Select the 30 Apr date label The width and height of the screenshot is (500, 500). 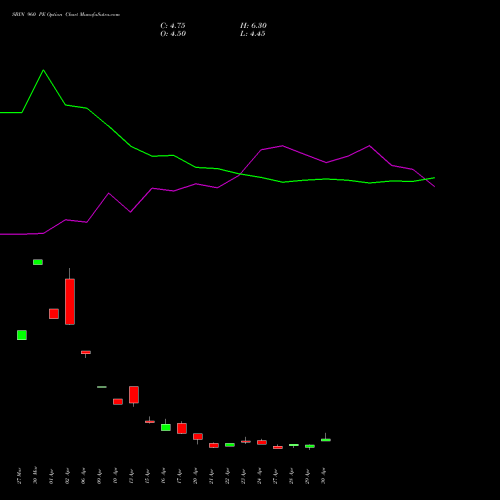pos(323,476)
